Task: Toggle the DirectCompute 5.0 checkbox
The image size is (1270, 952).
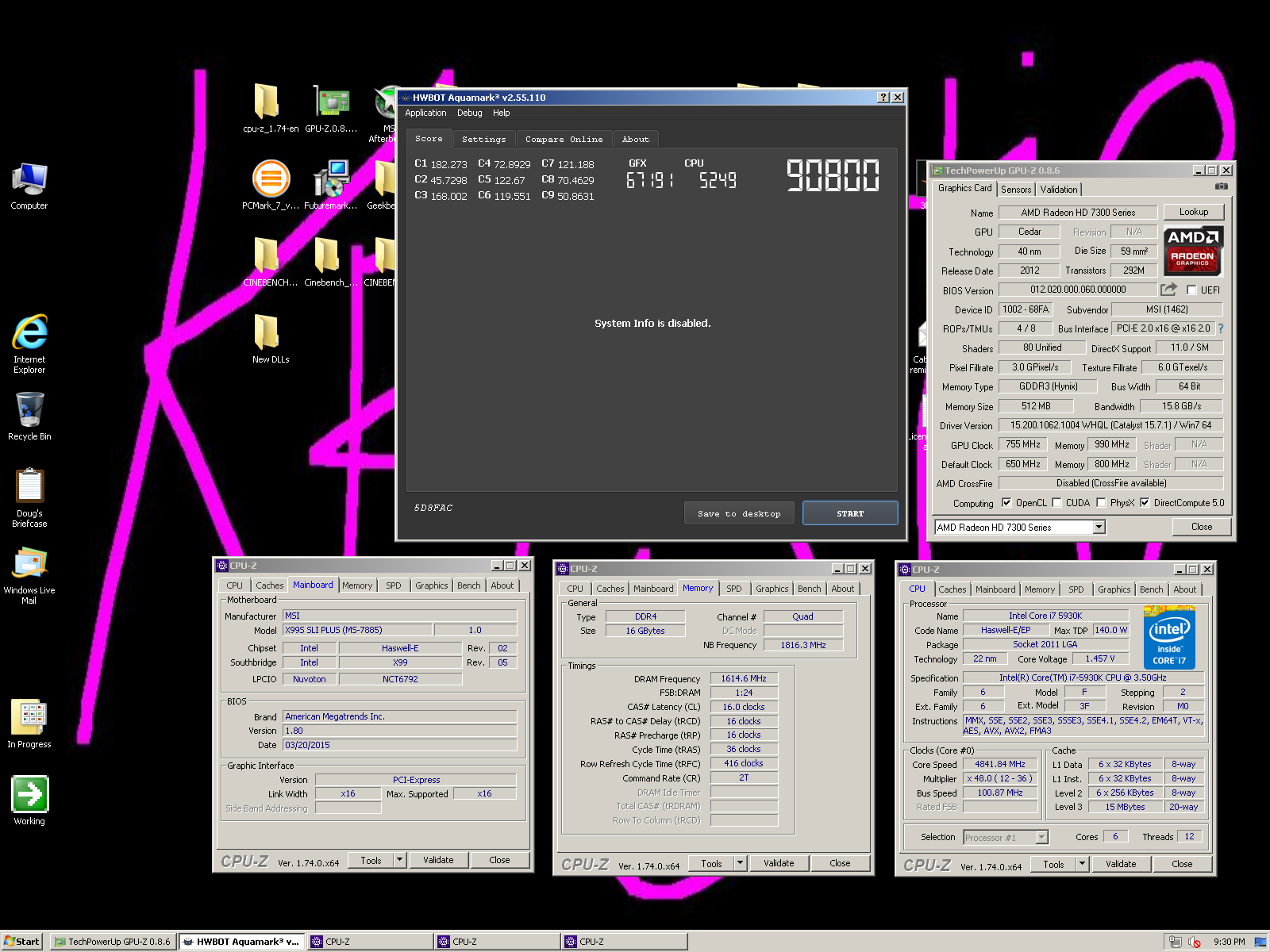Action: (x=1145, y=503)
